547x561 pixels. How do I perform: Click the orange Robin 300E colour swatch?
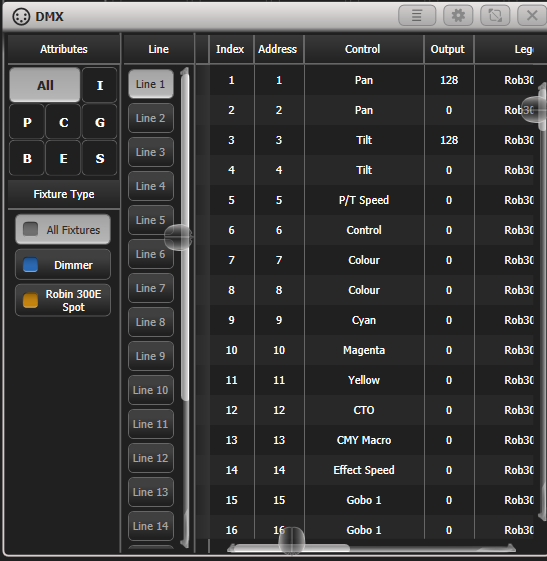click(x=30, y=300)
